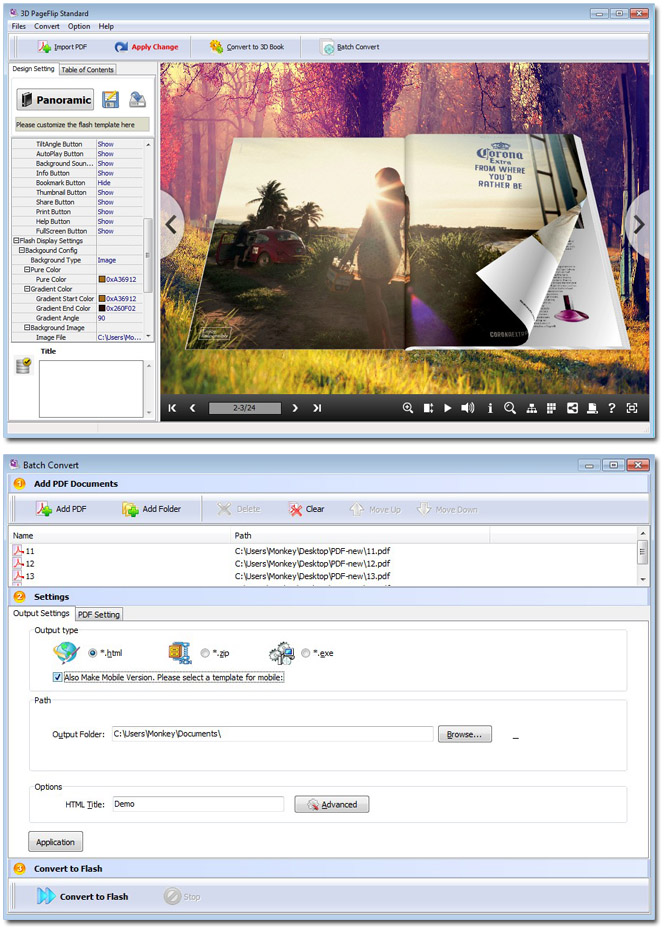Collapse the Gradient Color group

pos(28,289)
